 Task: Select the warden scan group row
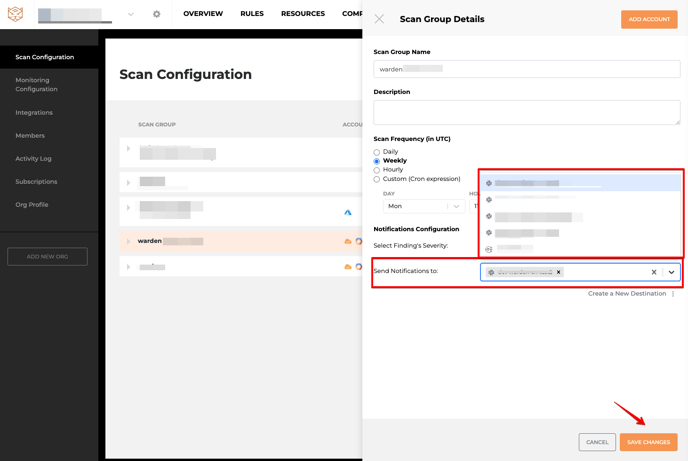pos(241,241)
